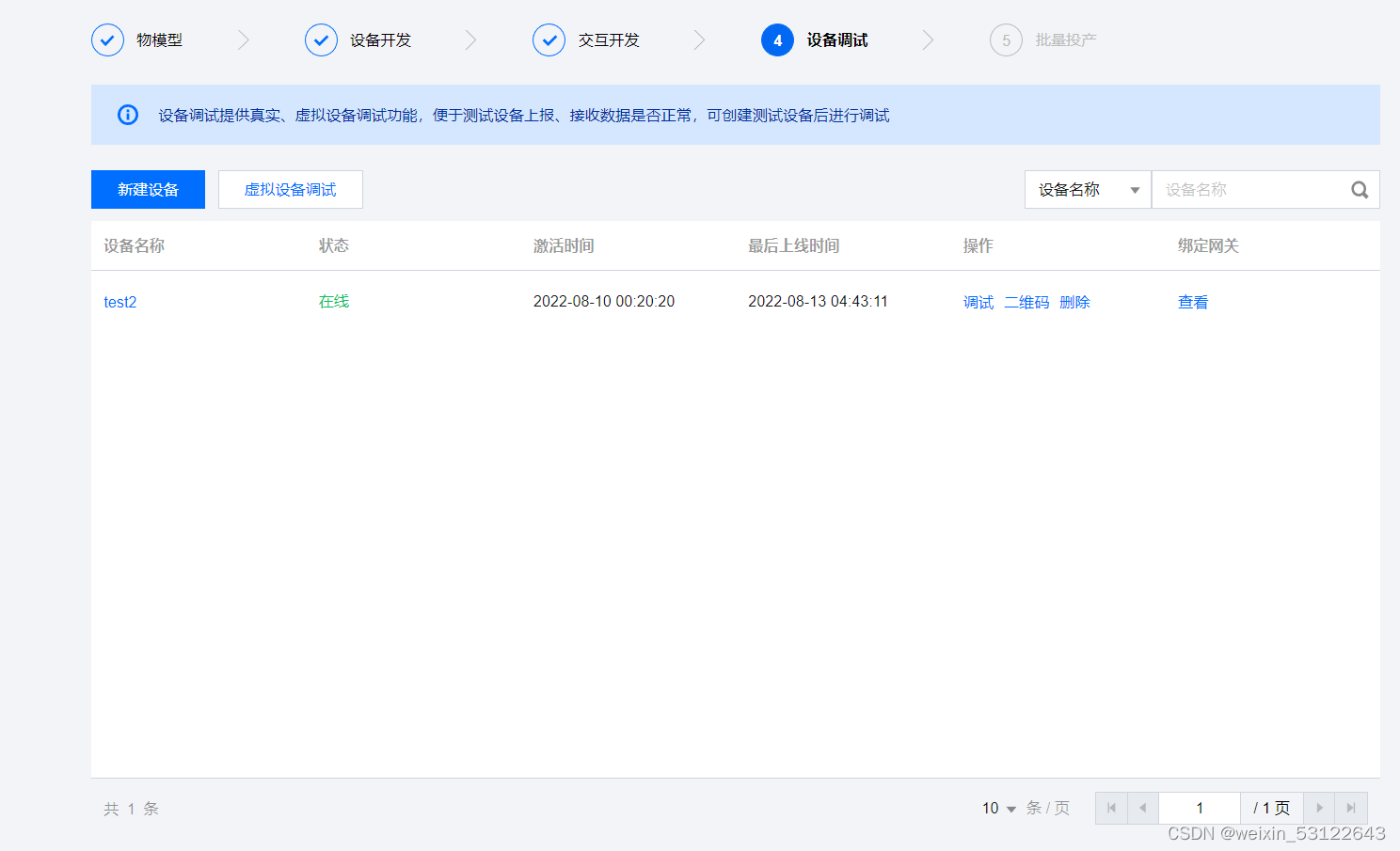Click the 绑定网关 column header
The image size is (1400, 851).
coord(1208,245)
